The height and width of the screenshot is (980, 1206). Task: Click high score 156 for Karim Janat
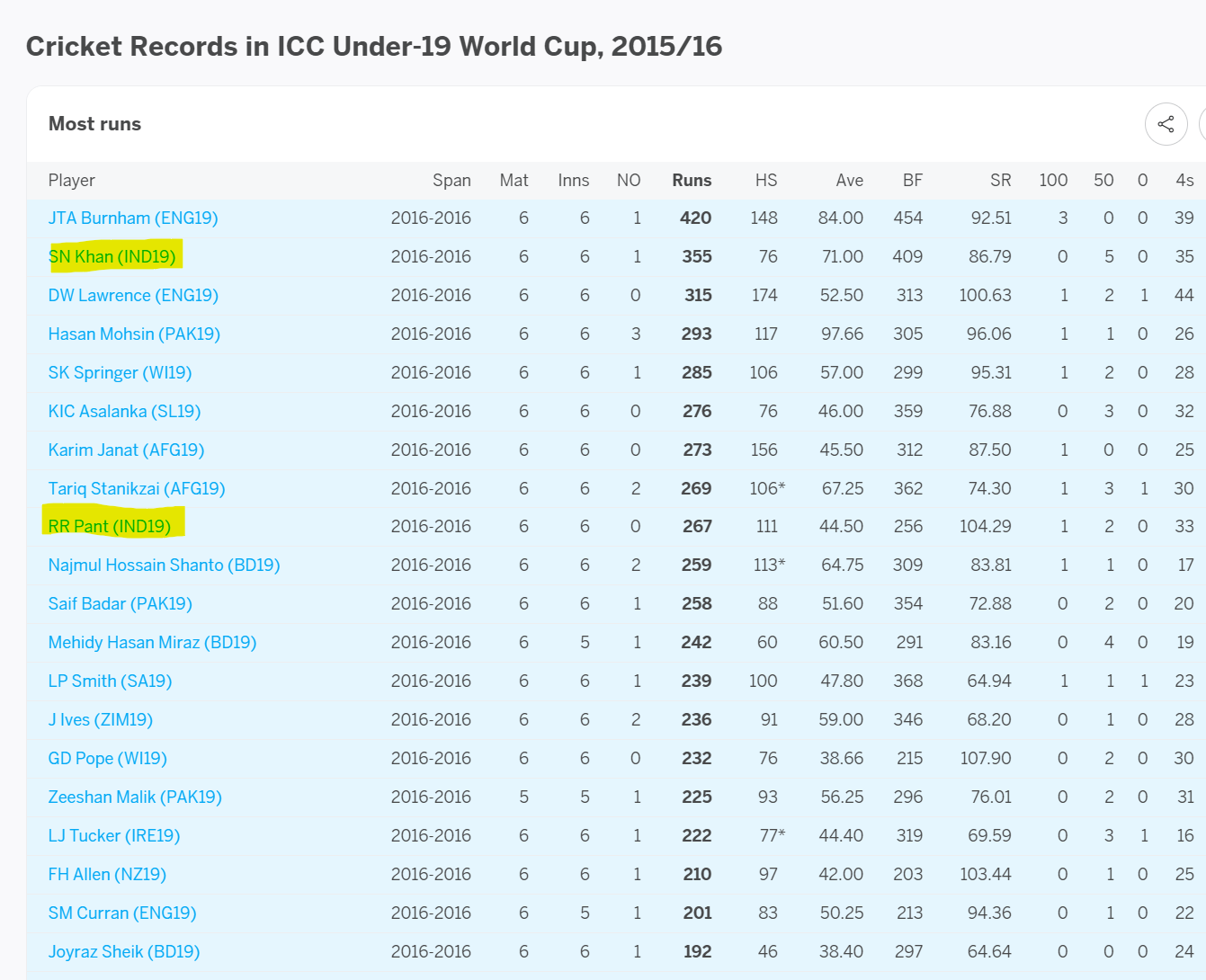coord(764,450)
